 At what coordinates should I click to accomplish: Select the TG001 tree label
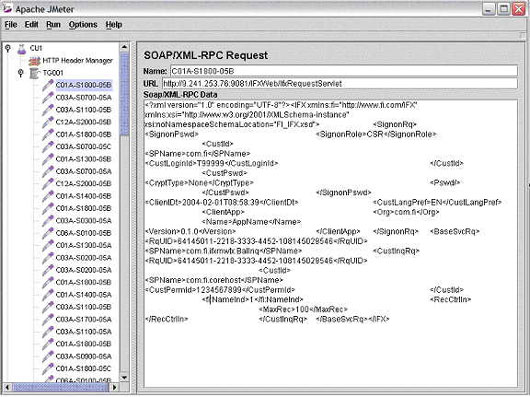point(53,73)
